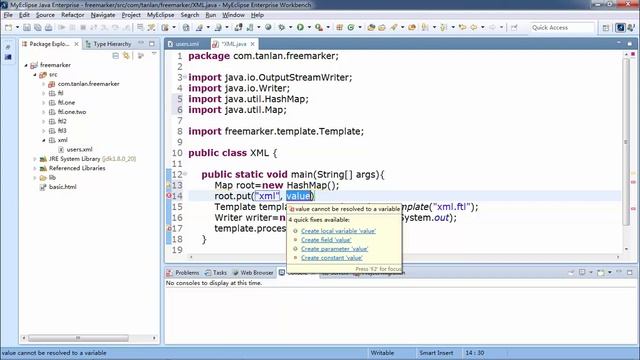Close the Package Explorer tab
640x360 pixels.
point(76,44)
